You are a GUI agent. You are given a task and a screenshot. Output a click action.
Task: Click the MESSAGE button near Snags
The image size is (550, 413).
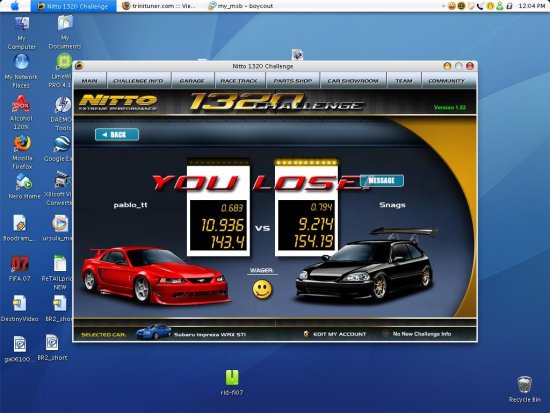point(382,180)
